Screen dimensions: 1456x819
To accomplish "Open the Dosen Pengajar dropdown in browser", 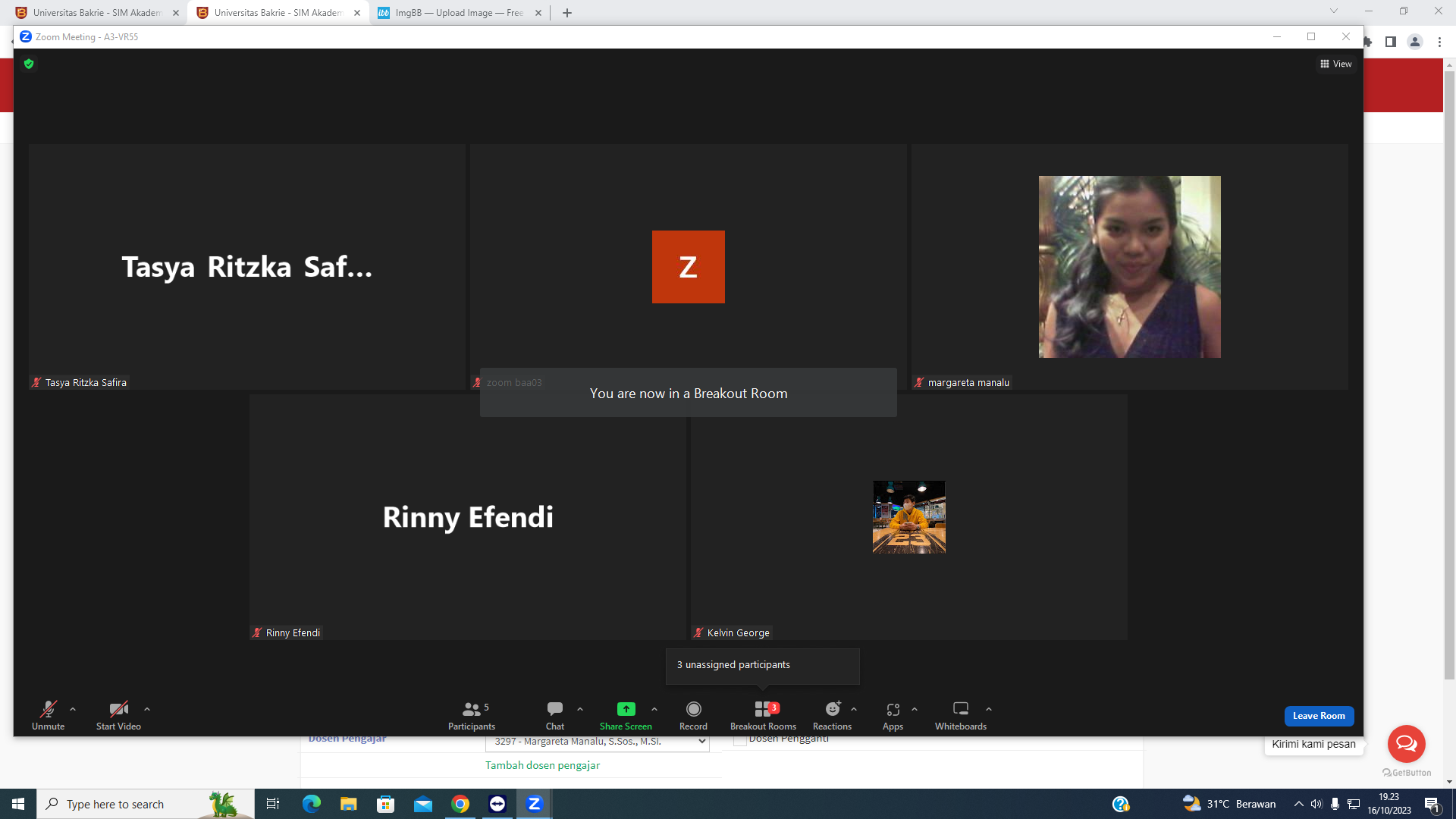I will (x=598, y=742).
